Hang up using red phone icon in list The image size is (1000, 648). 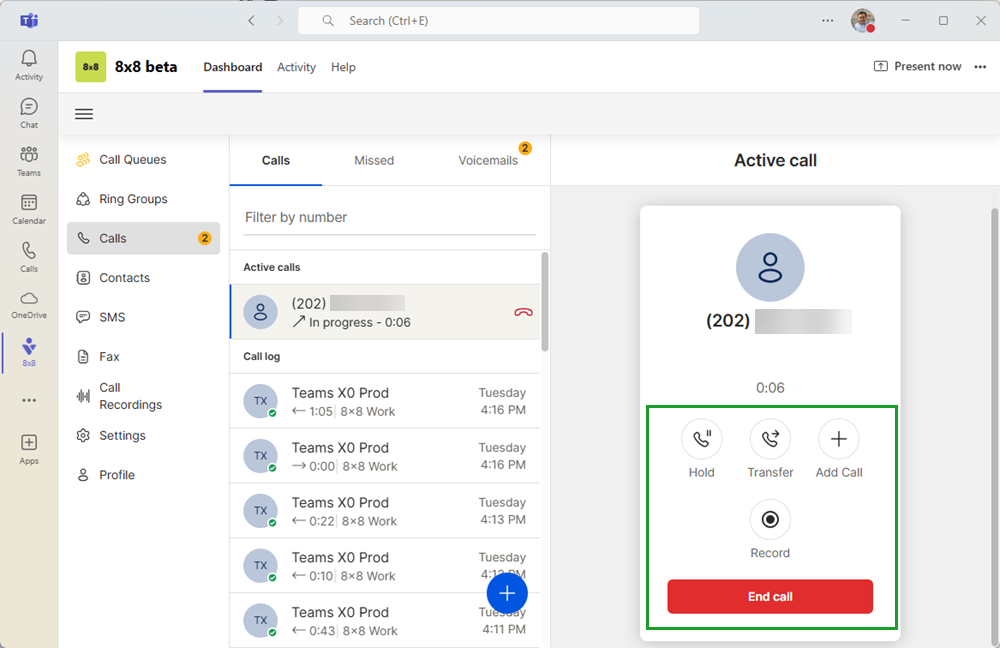[523, 312]
